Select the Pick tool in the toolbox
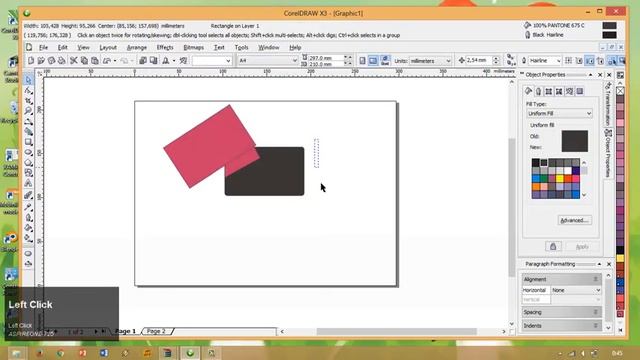640x360 pixels. tap(28, 80)
